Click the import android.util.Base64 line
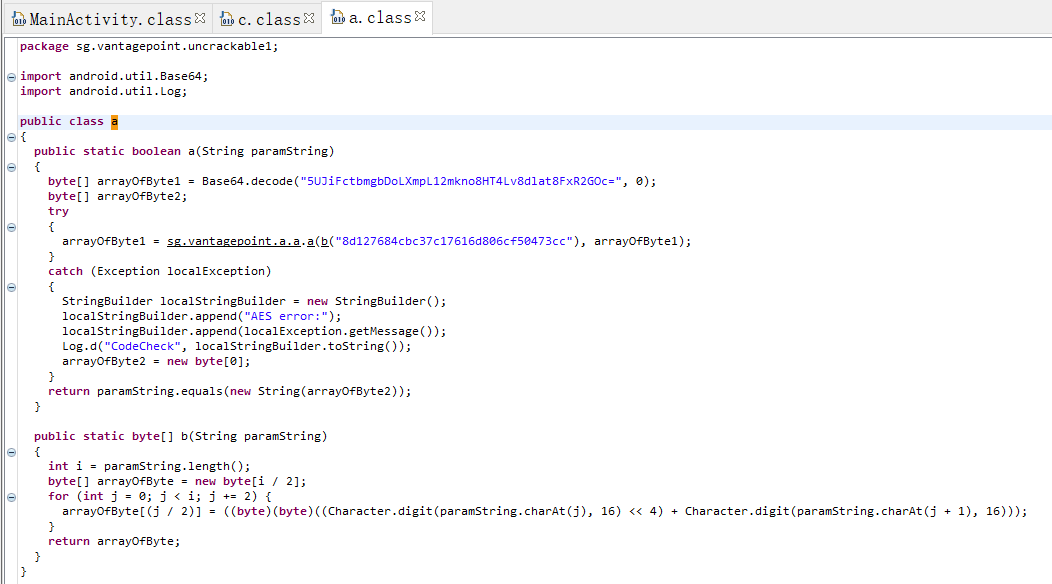This screenshot has width=1052, height=584. [x=114, y=77]
